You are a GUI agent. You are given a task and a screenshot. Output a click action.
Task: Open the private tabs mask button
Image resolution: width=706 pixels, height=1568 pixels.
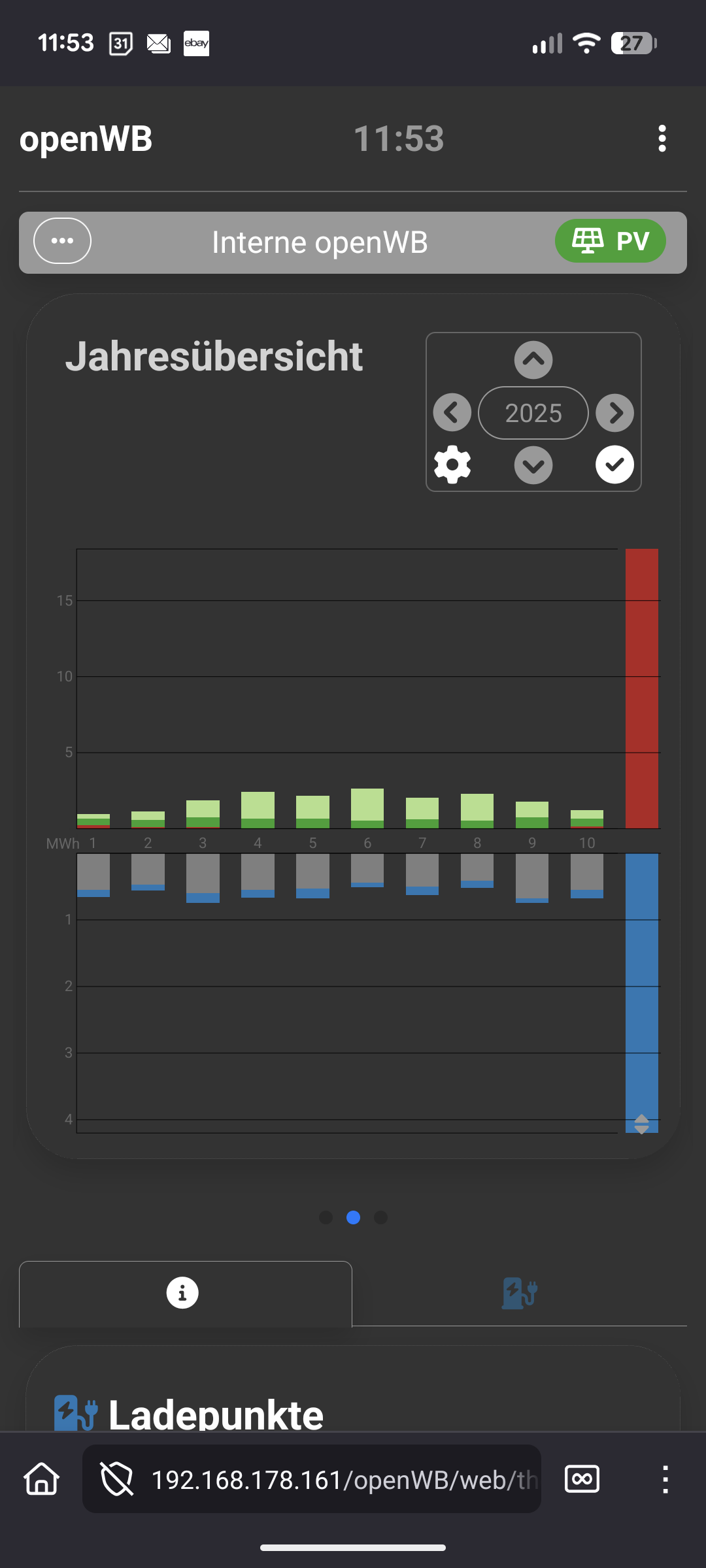point(582,1479)
